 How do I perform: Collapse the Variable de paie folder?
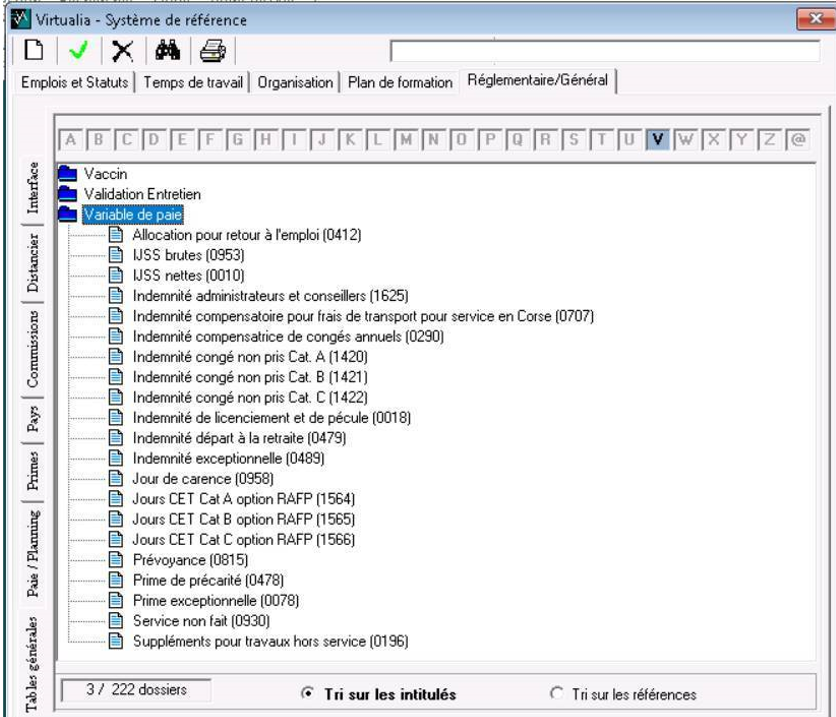(x=68, y=213)
